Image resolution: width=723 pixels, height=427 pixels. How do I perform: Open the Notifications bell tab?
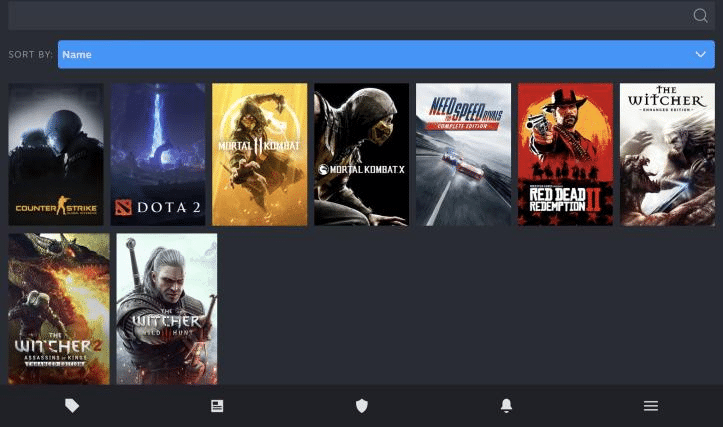[506, 406]
